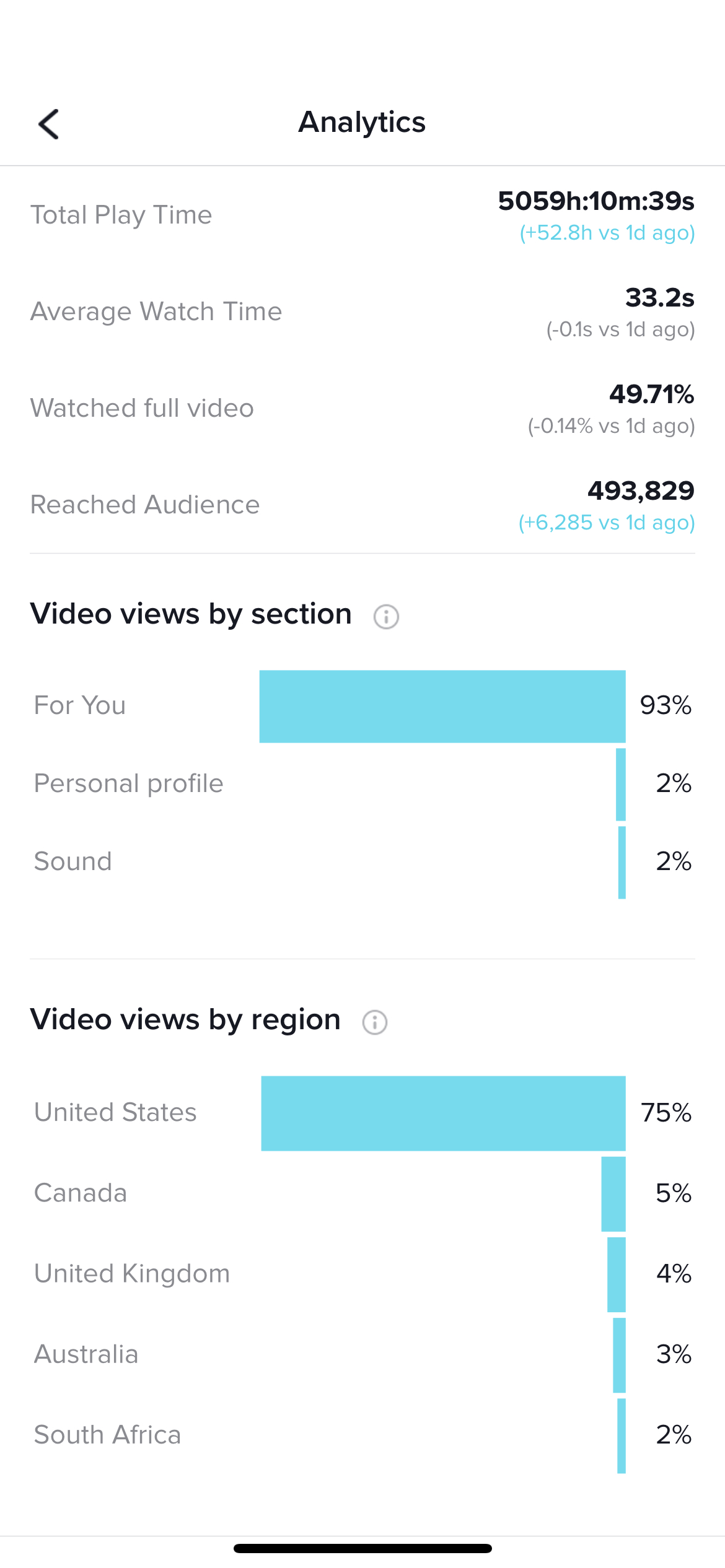725x1568 pixels.
Task: Tap the +52.8h vs 1d ago change text
Action: tap(607, 233)
